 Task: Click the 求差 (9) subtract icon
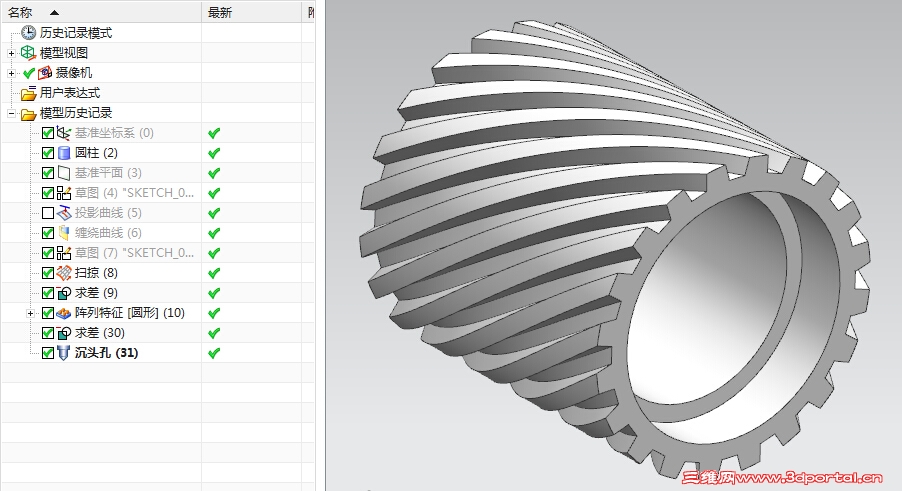64,293
